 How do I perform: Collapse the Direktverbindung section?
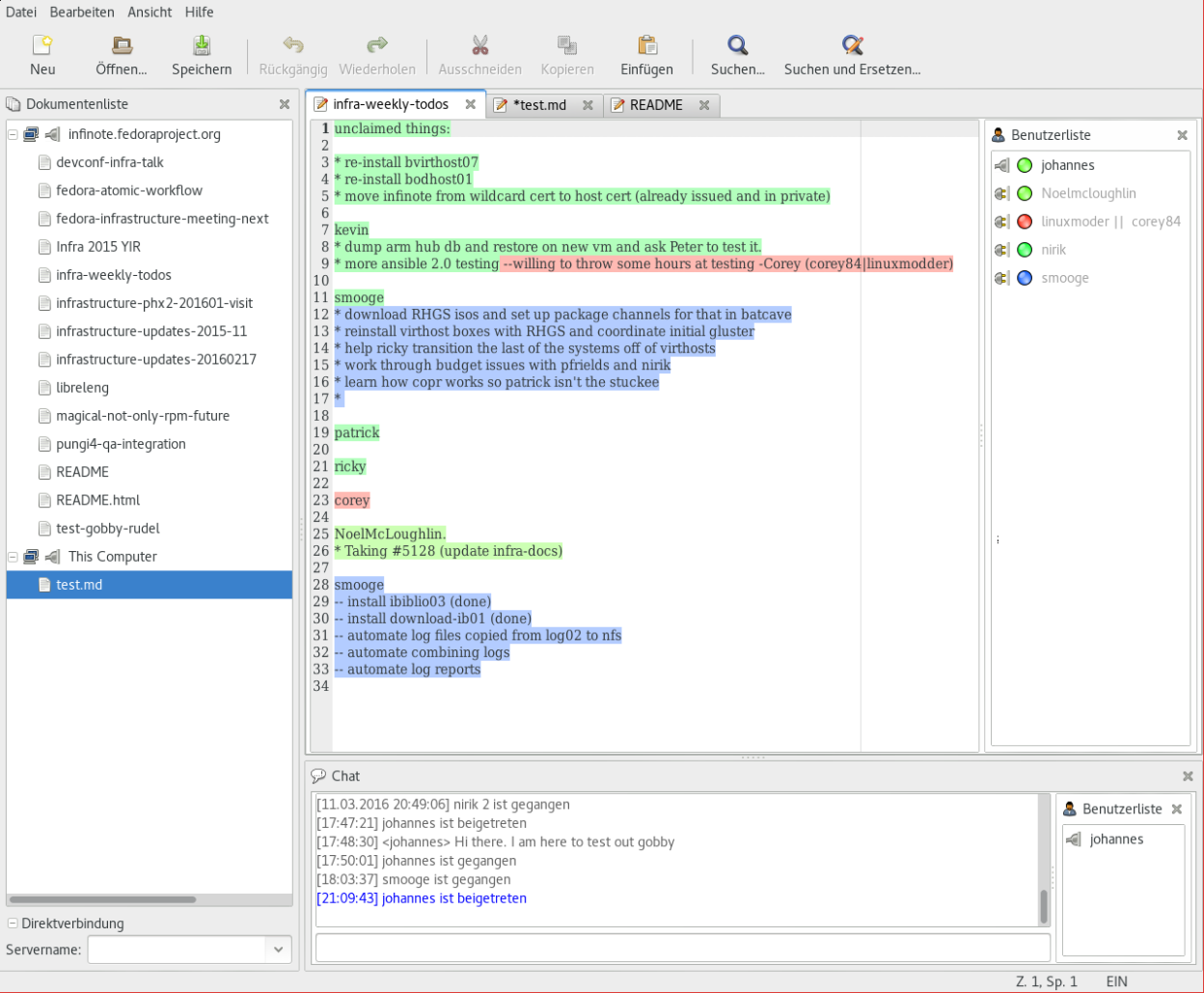pyautogui.click(x=13, y=924)
